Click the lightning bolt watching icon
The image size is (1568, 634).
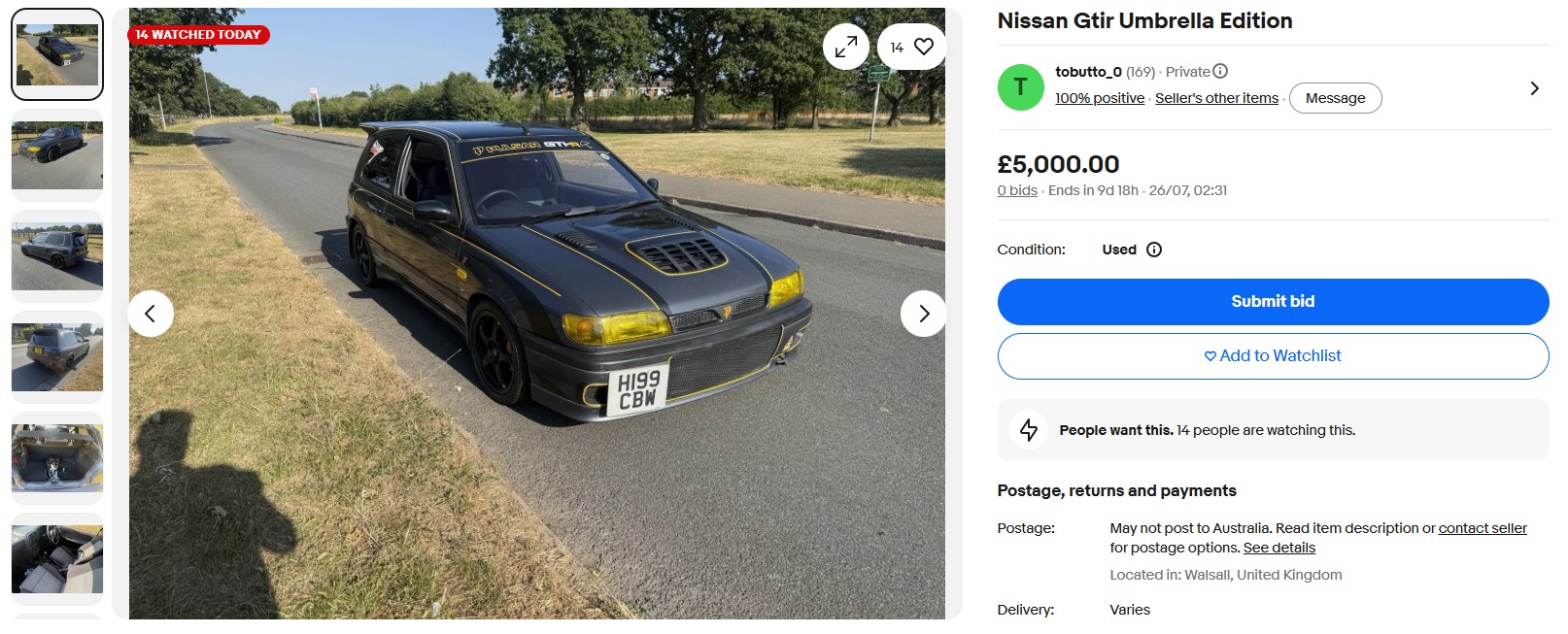(1029, 430)
